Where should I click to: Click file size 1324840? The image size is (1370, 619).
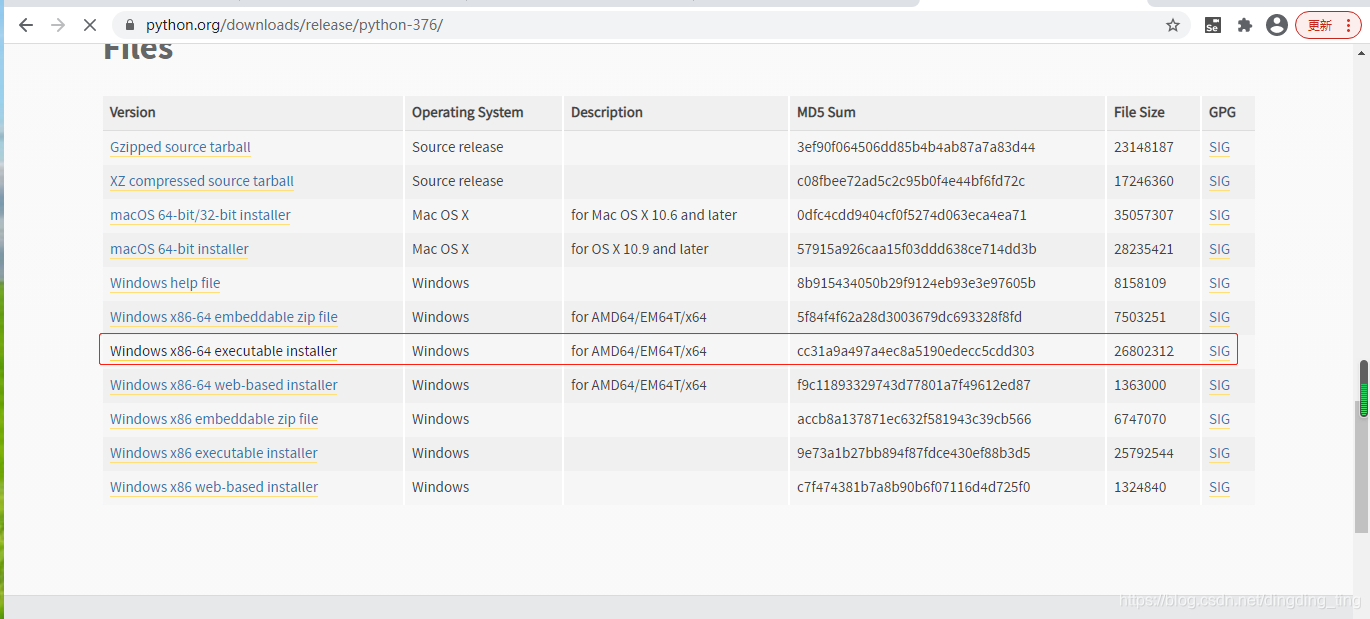click(x=1140, y=487)
